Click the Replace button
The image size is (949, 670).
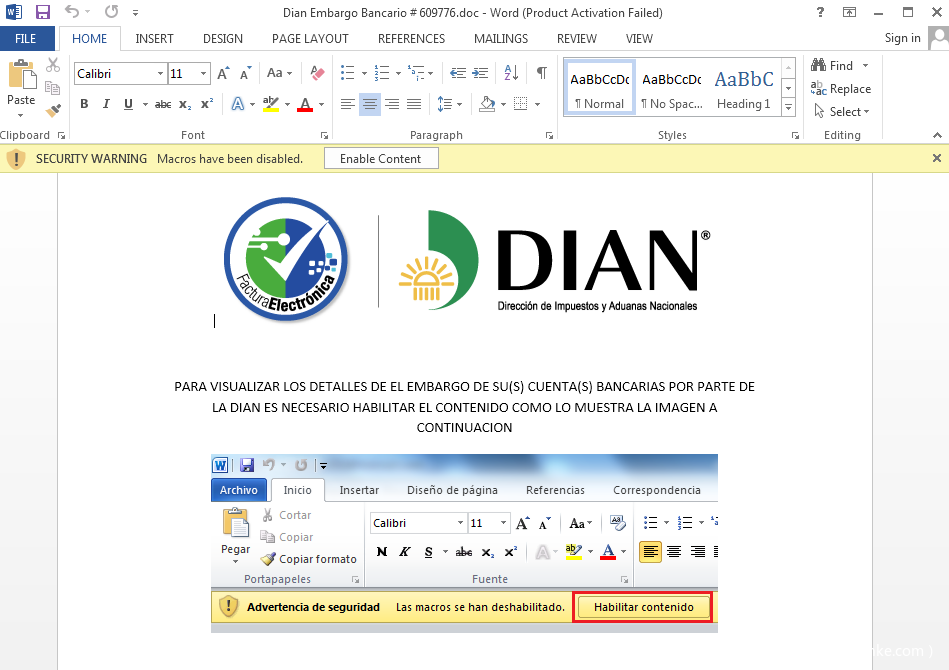[x=841, y=88]
